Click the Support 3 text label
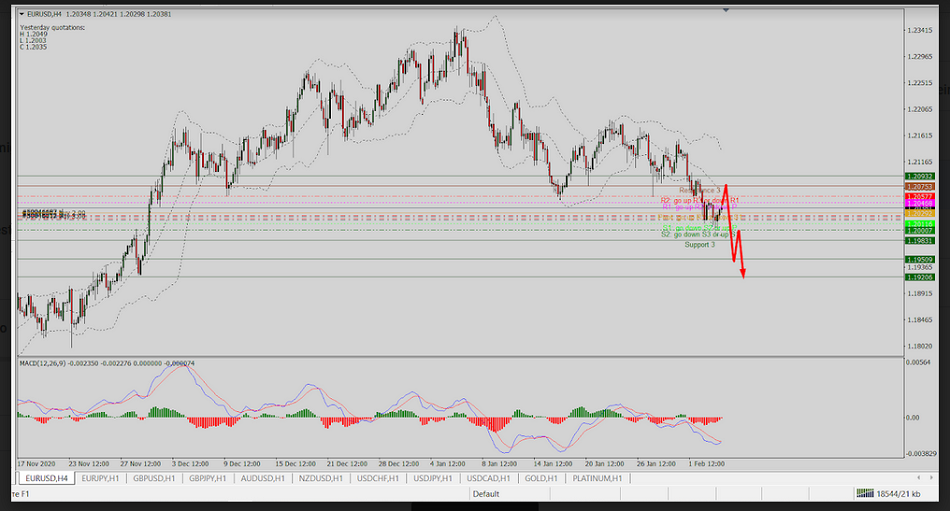This screenshot has height=511, width=950. pyautogui.click(x=700, y=244)
